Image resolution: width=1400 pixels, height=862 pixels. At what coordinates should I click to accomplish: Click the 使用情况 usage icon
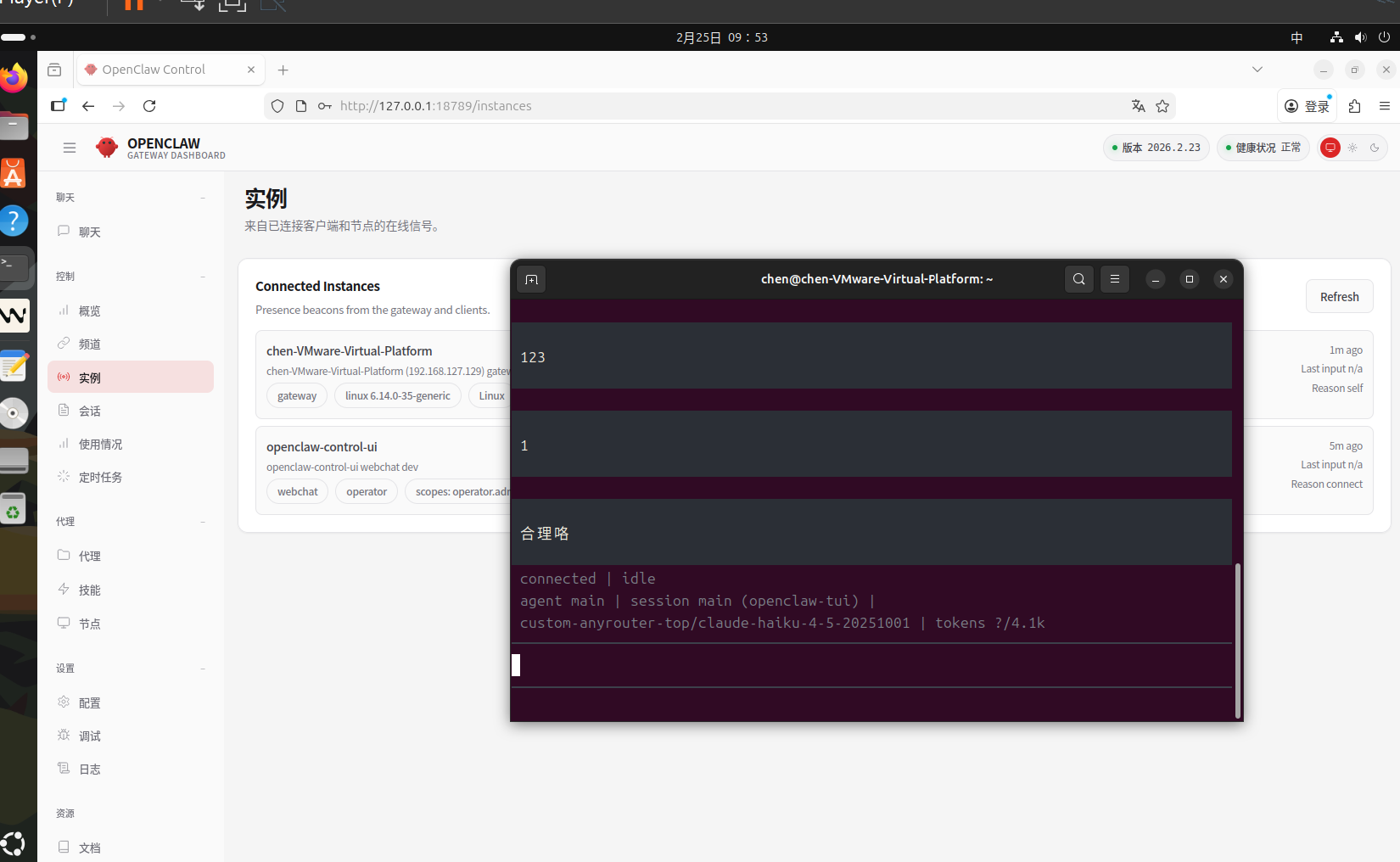64,443
